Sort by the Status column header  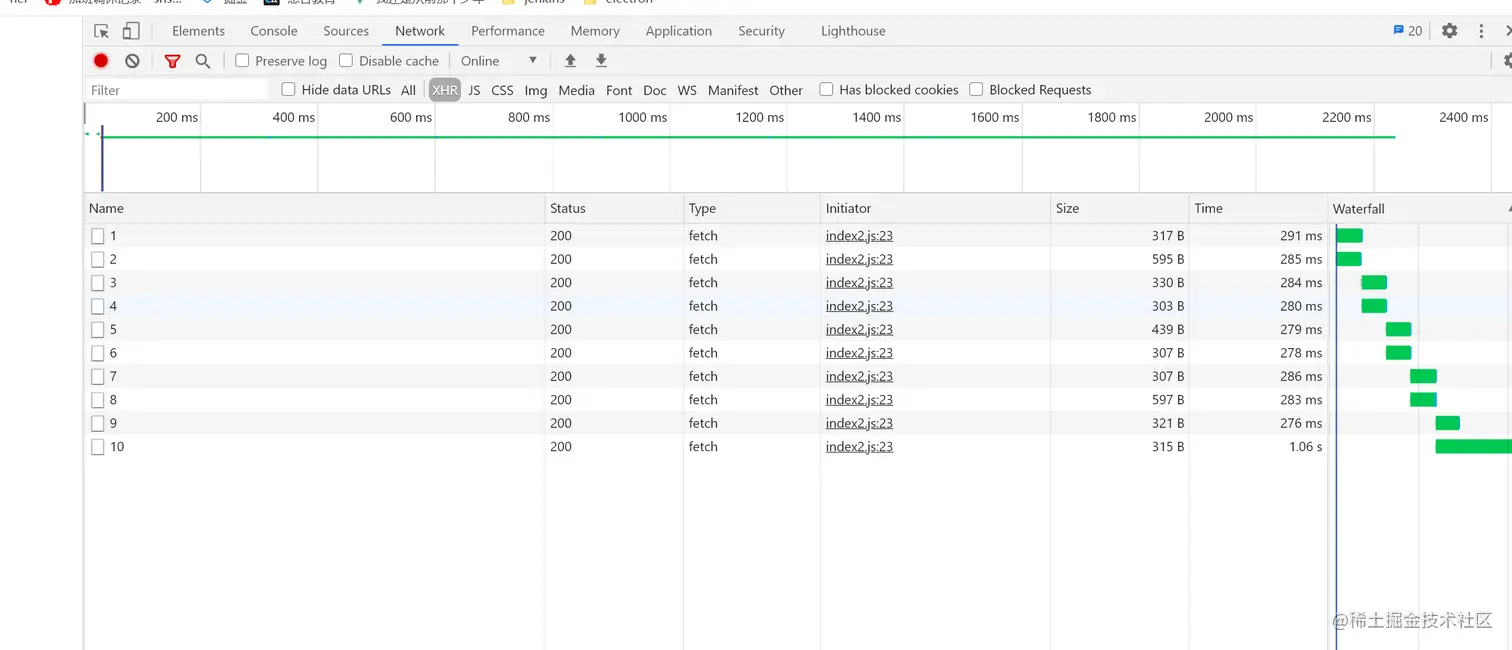614,208
